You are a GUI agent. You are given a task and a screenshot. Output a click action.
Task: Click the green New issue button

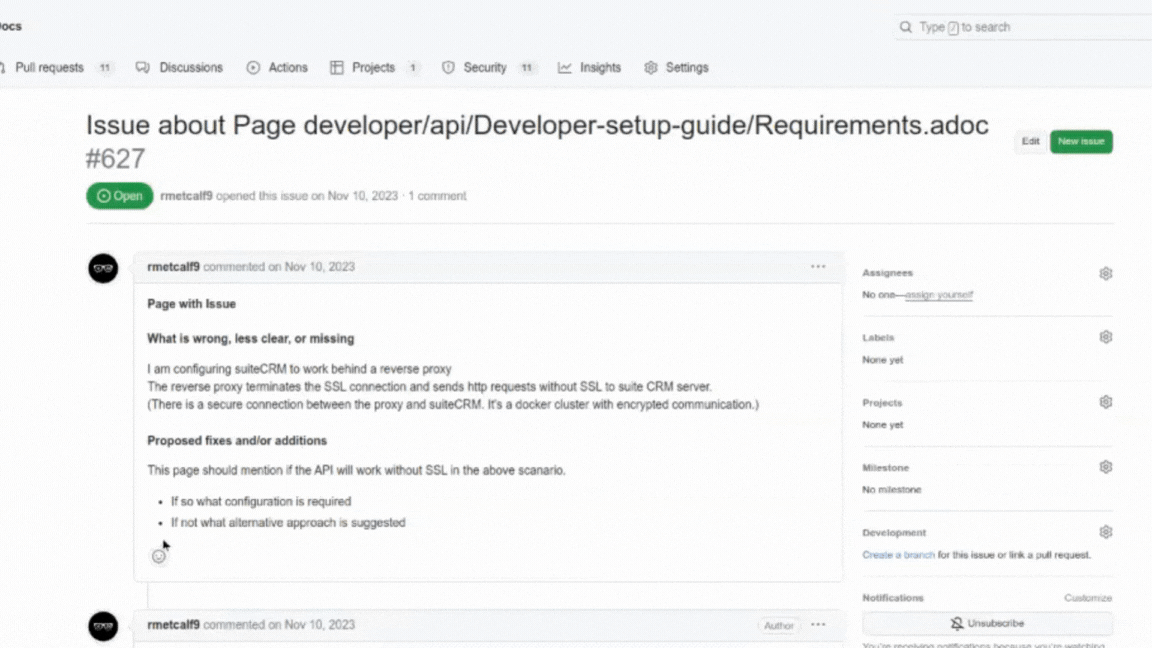coord(1080,142)
